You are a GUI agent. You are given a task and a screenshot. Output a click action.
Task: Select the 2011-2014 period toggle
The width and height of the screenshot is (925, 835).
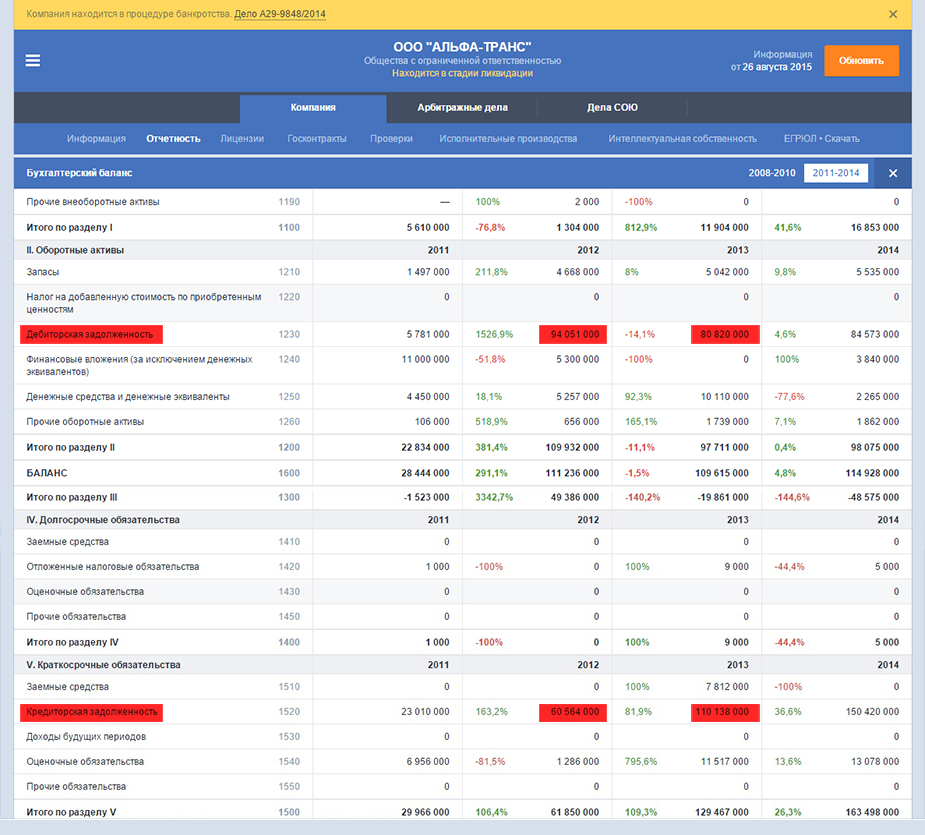[835, 173]
